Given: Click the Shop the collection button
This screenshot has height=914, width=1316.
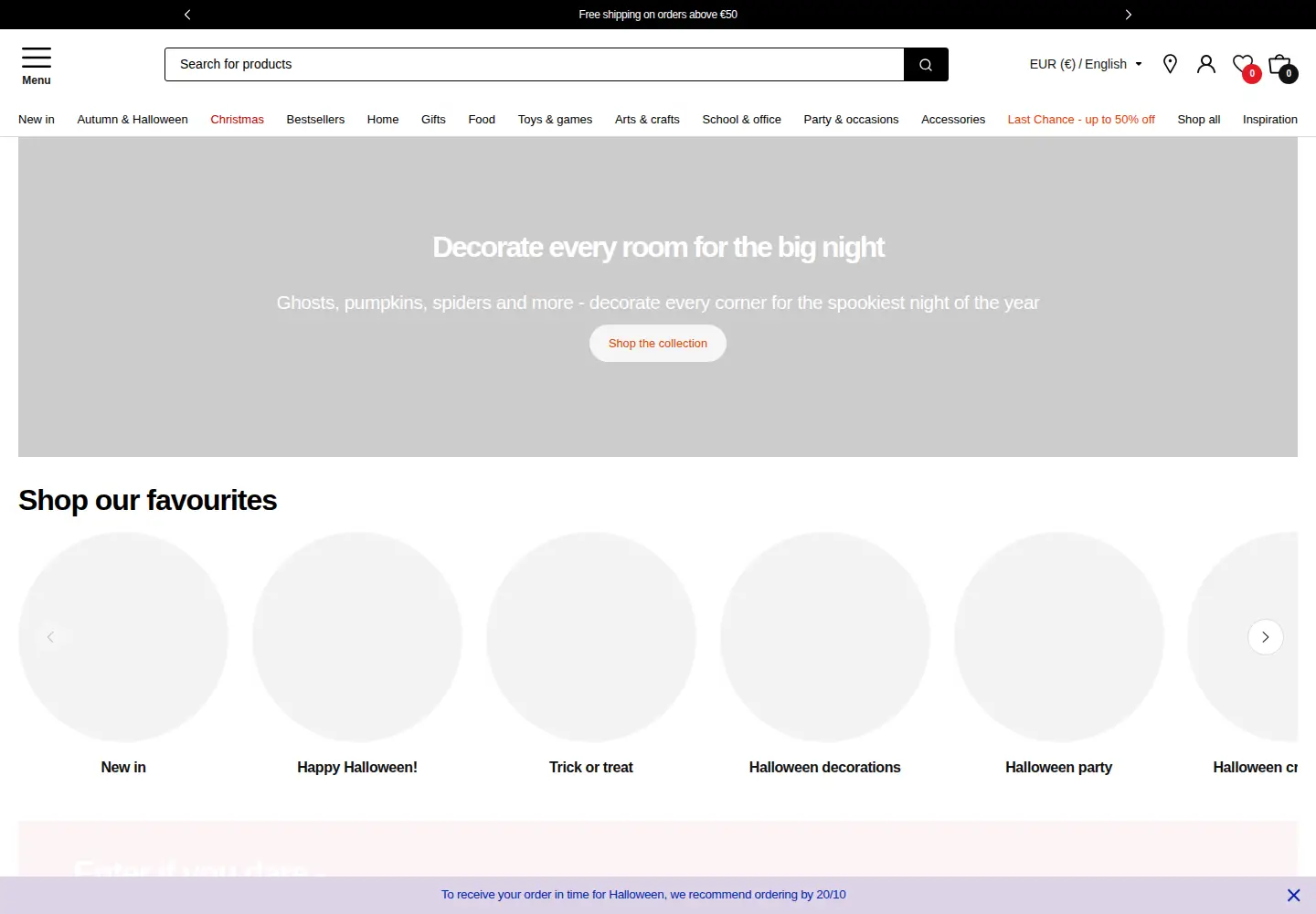Looking at the screenshot, I should (x=658, y=344).
